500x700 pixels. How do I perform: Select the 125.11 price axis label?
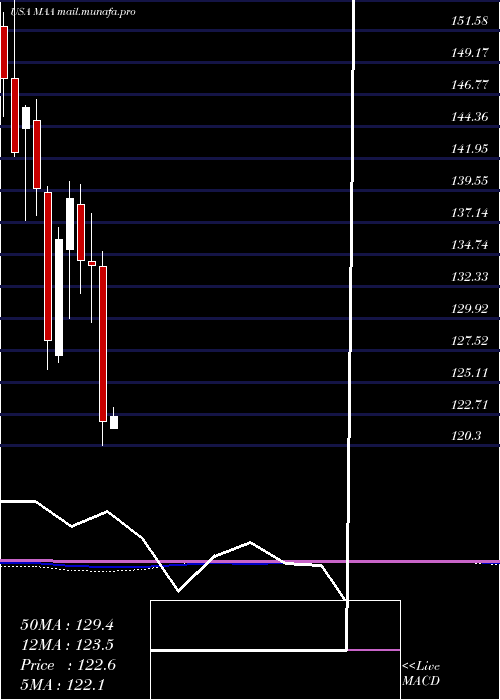[x=469, y=373]
